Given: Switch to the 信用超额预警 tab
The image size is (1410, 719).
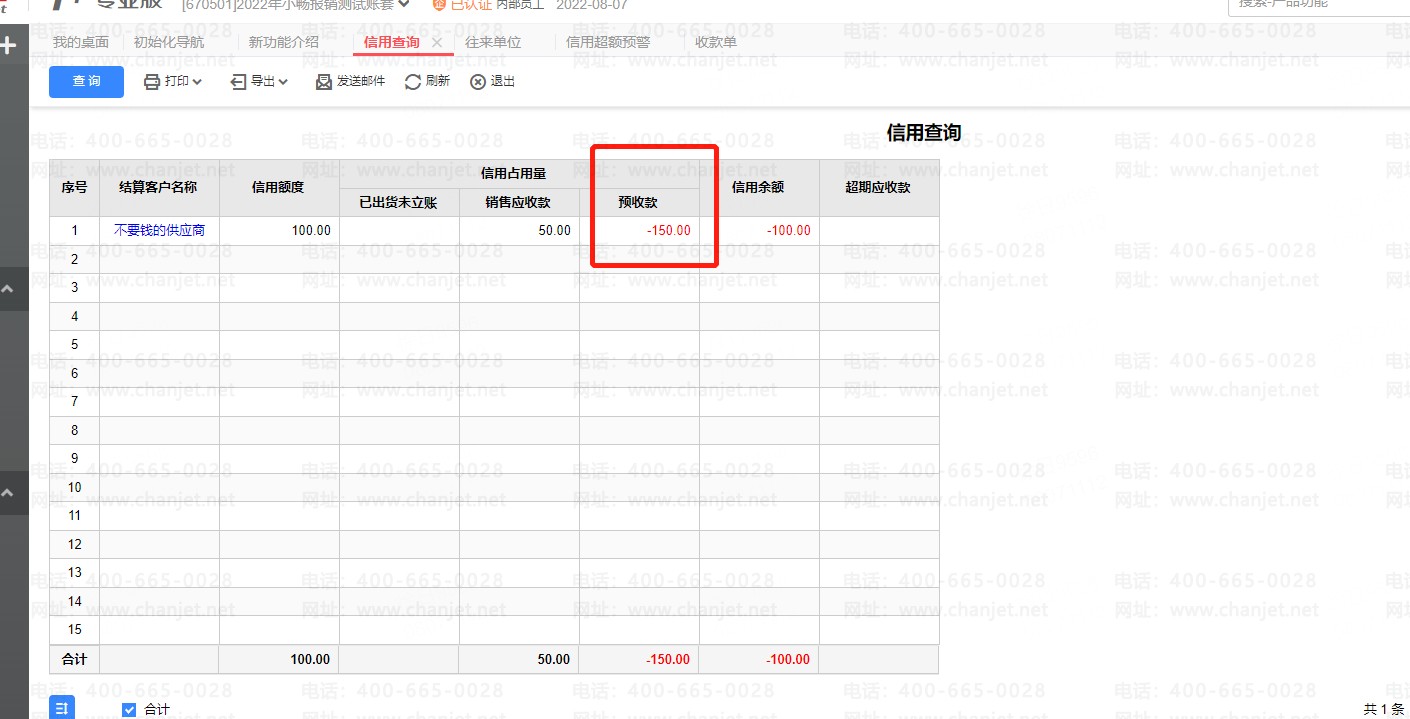Looking at the screenshot, I should click(x=608, y=42).
